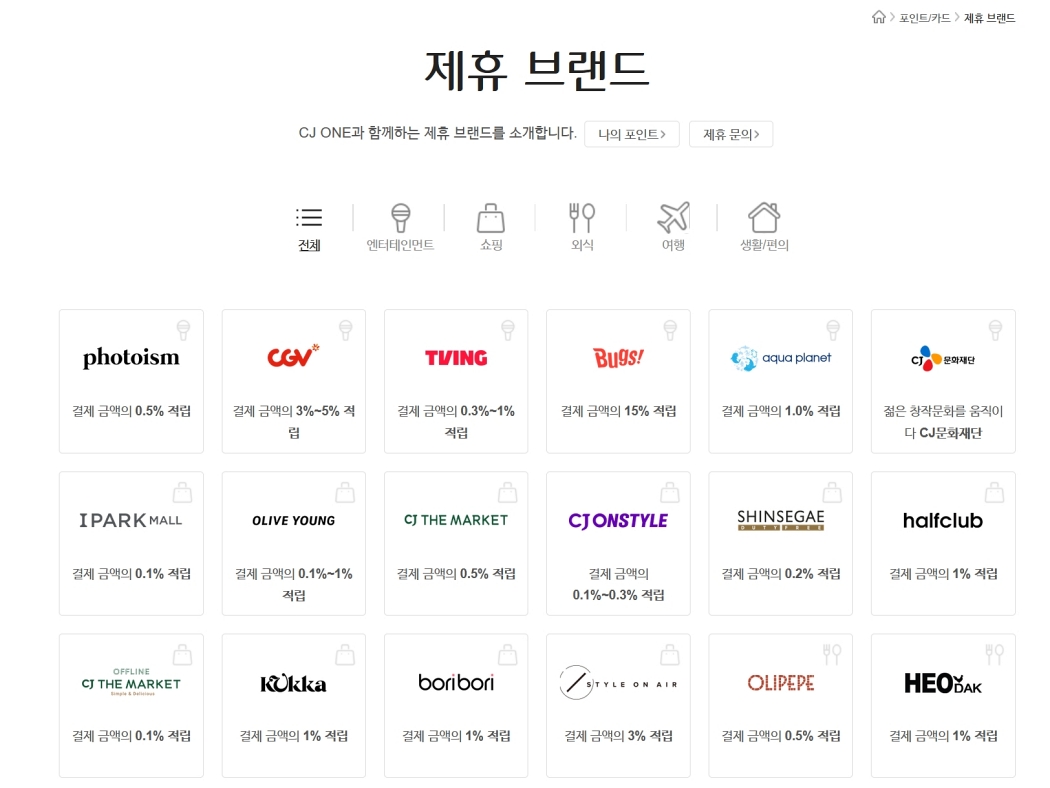Open the Kukka brand logo
Screen dimensions: 1050x788
coord(293,684)
